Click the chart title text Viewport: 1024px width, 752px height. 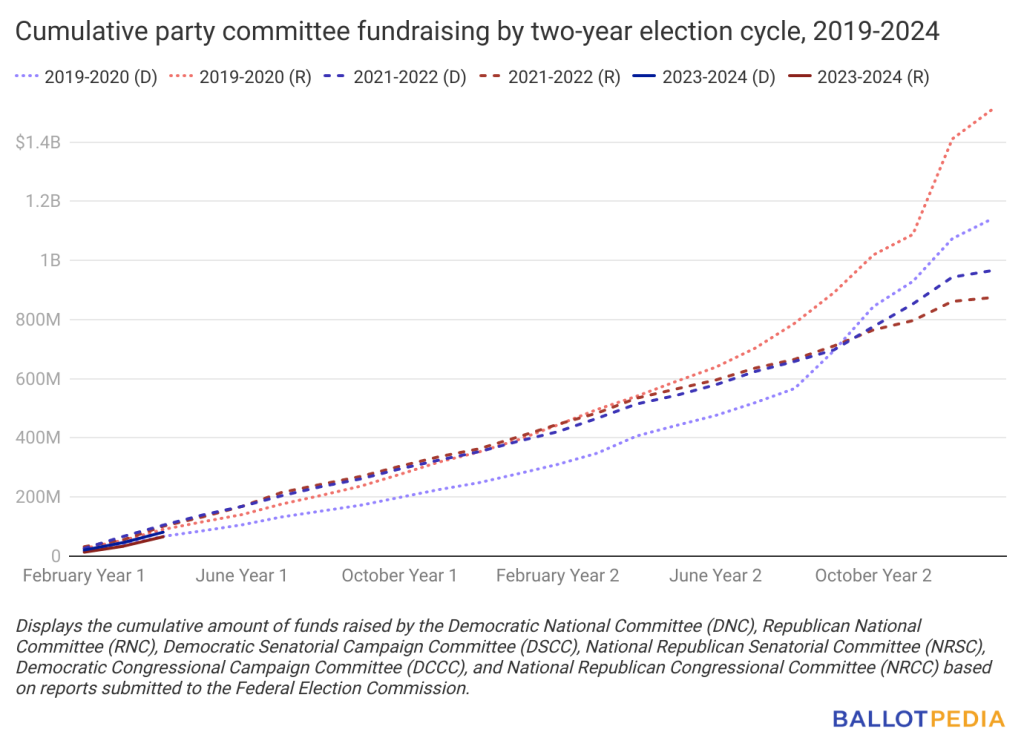pyautogui.click(x=477, y=31)
